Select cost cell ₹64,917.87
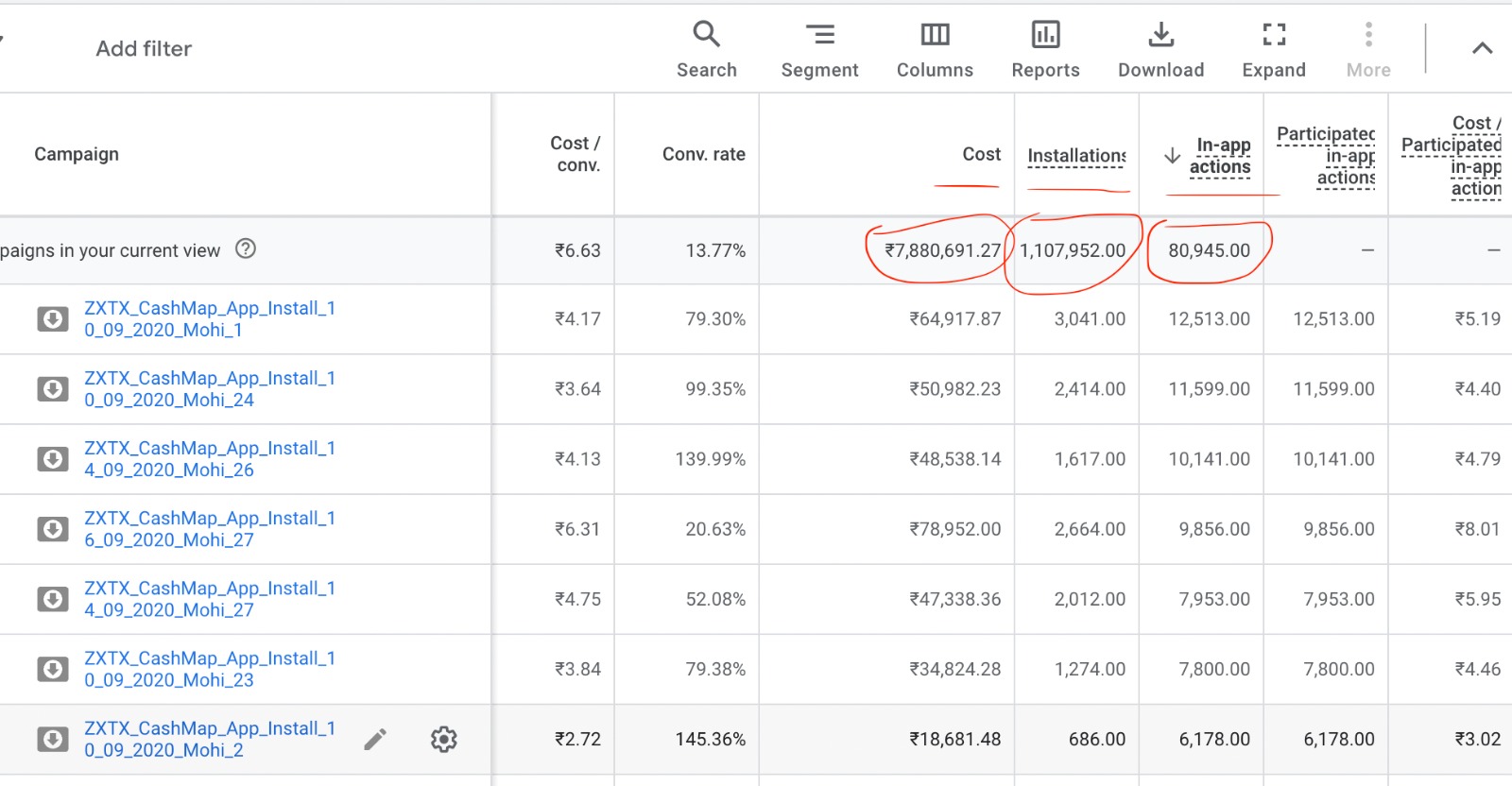Image resolution: width=1512 pixels, height=786 pixels. (954, 319)
